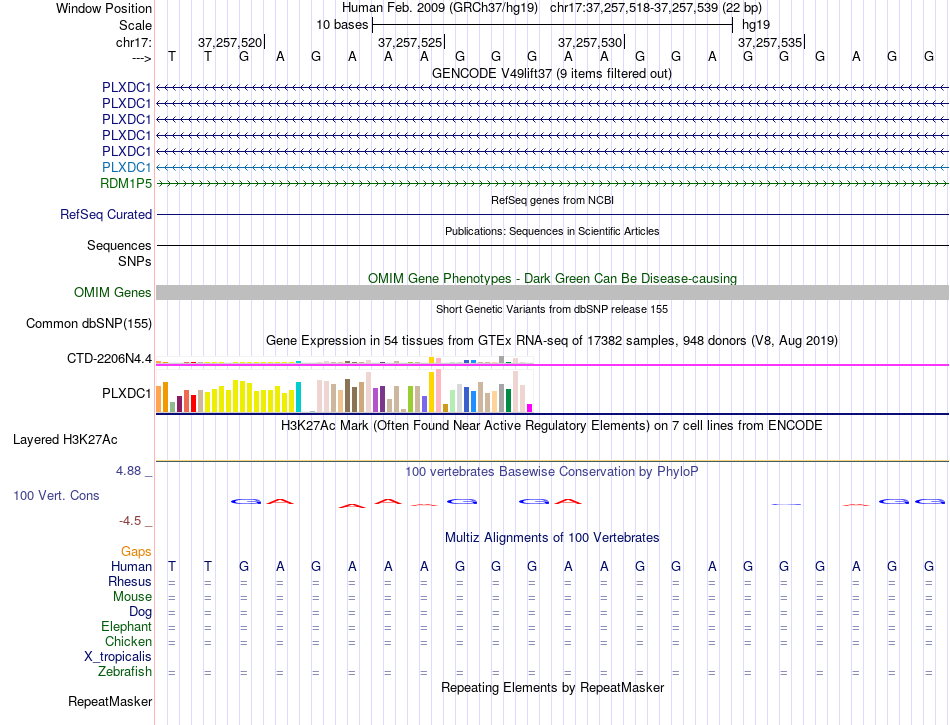Click coordinate marker 37,257,530
This screenshot has height=725, width=950.
[590, 42]
